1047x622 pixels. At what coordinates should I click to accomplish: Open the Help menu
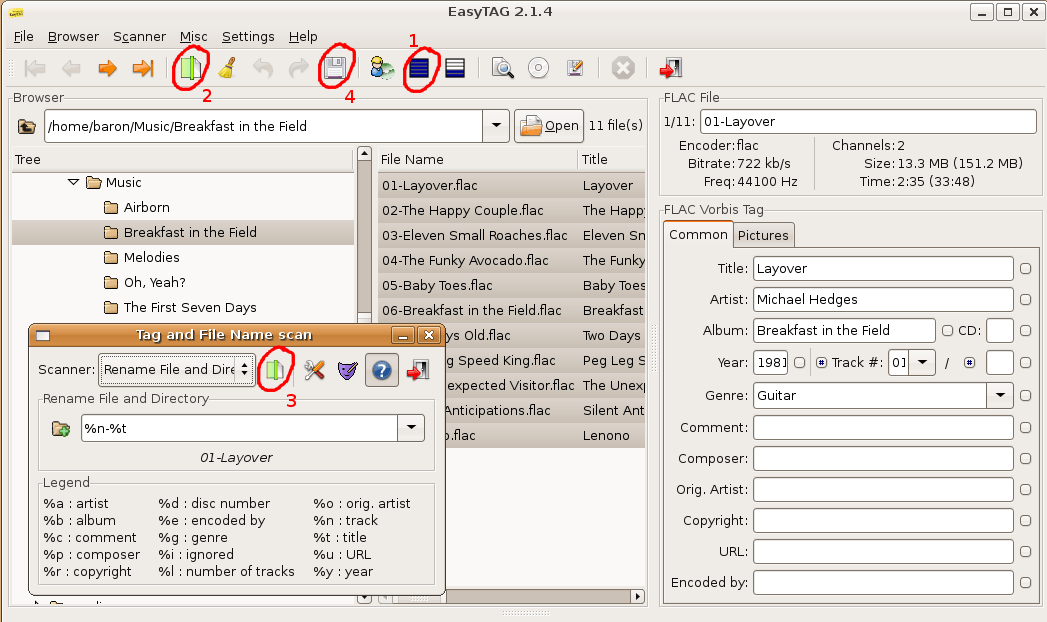click(303, 37)
